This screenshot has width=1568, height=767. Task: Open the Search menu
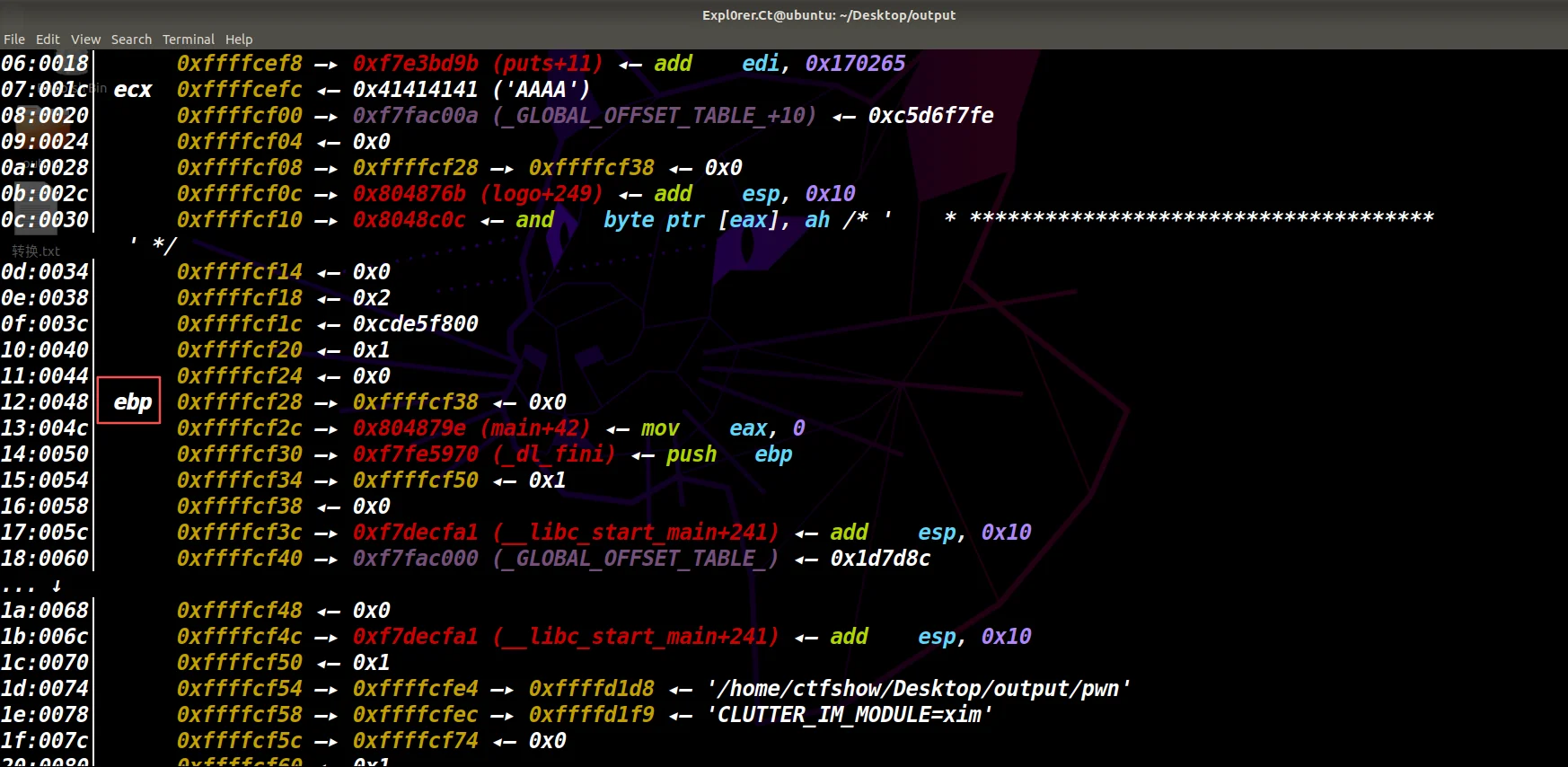[x=131, y=40]
